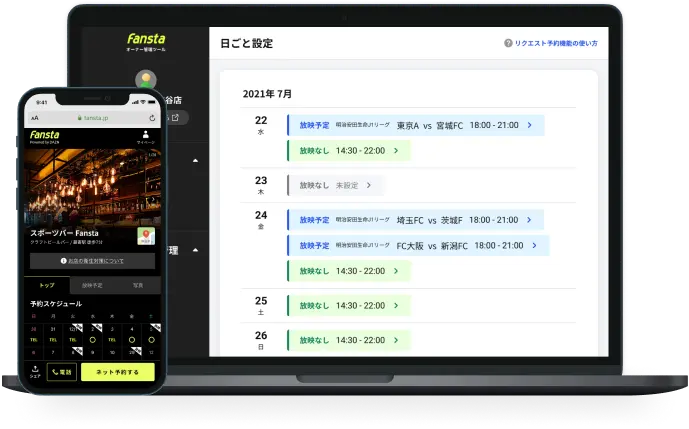Click date 23 木 in the schedule
Viewport: 689px width, 429px height.
click(261, 185)
